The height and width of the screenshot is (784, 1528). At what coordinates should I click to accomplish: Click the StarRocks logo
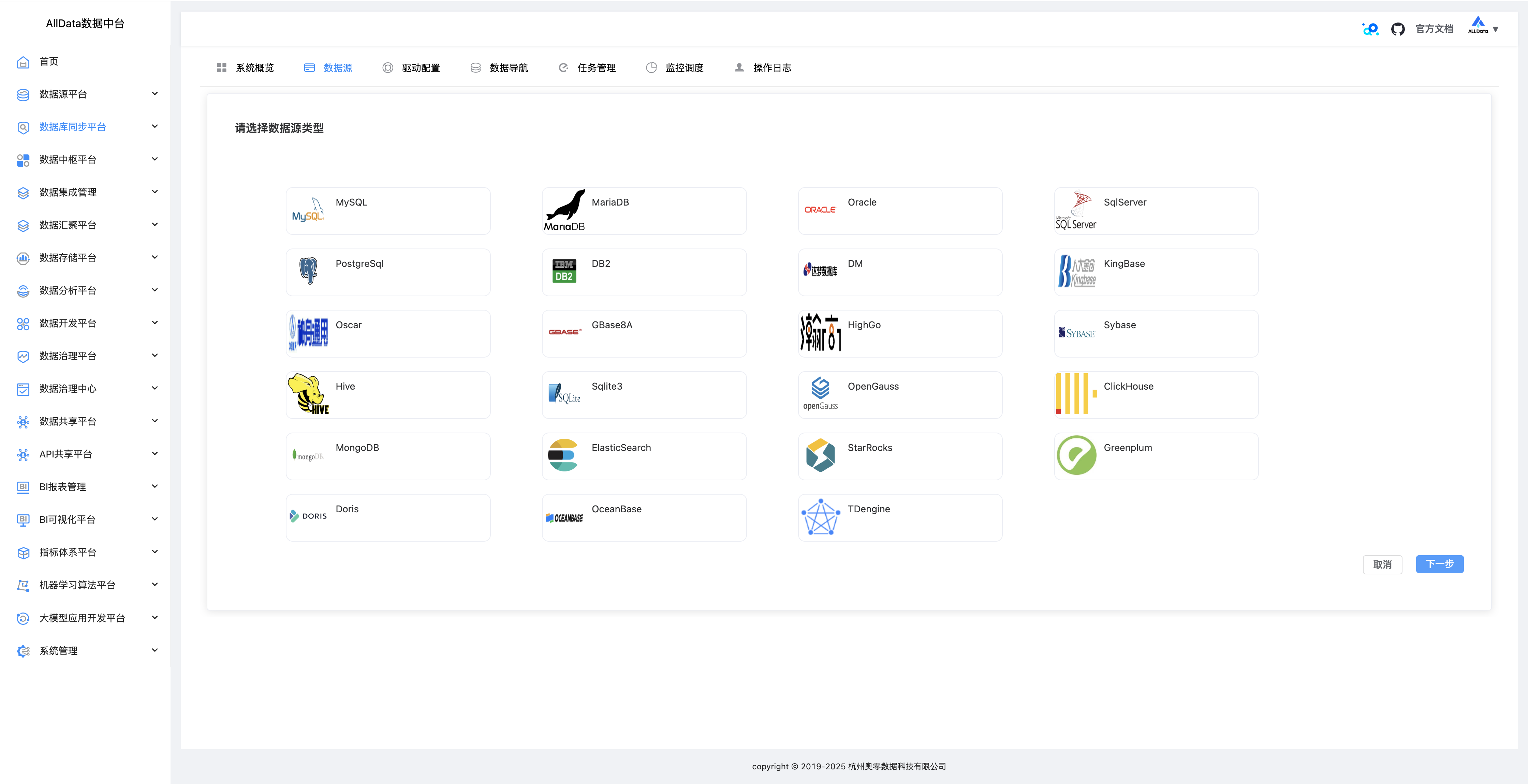820,455
